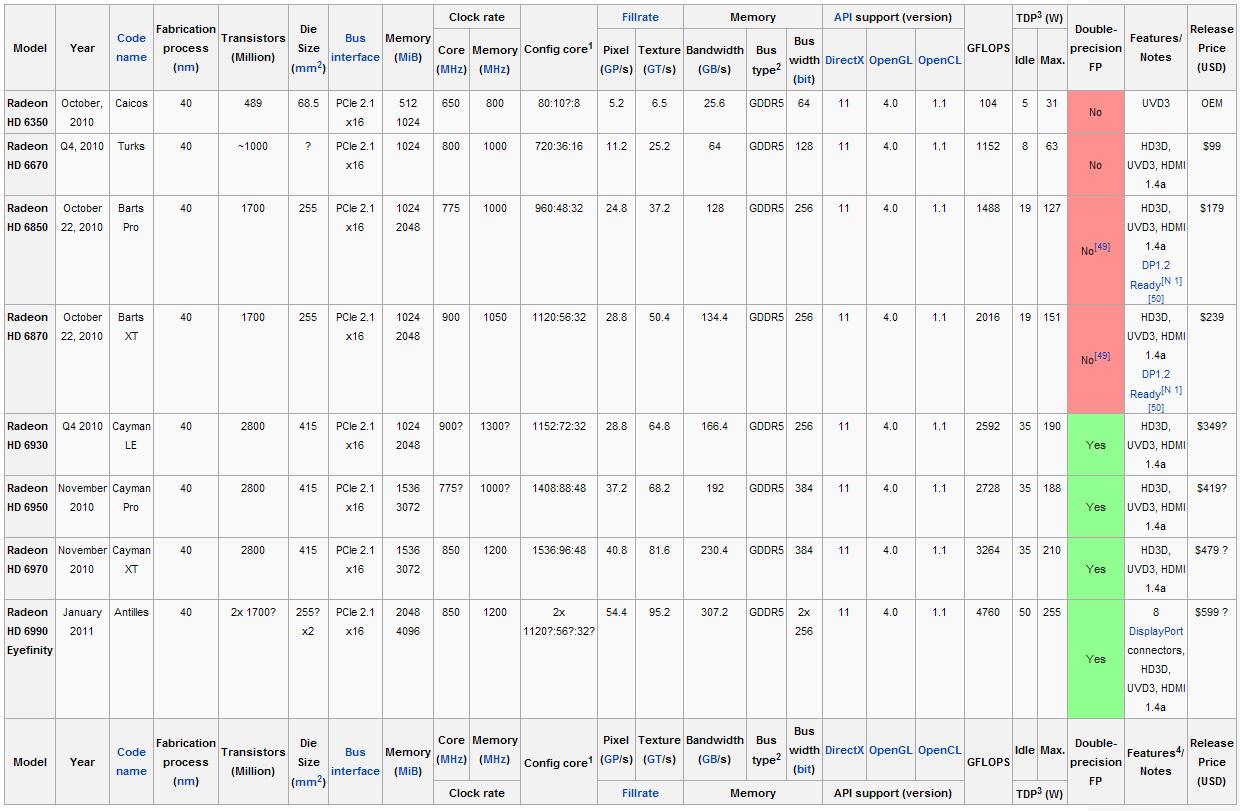This screenshot has height=811, width=1240.
Task: Click the 1488 GFLOPS value
Action: 987,209
